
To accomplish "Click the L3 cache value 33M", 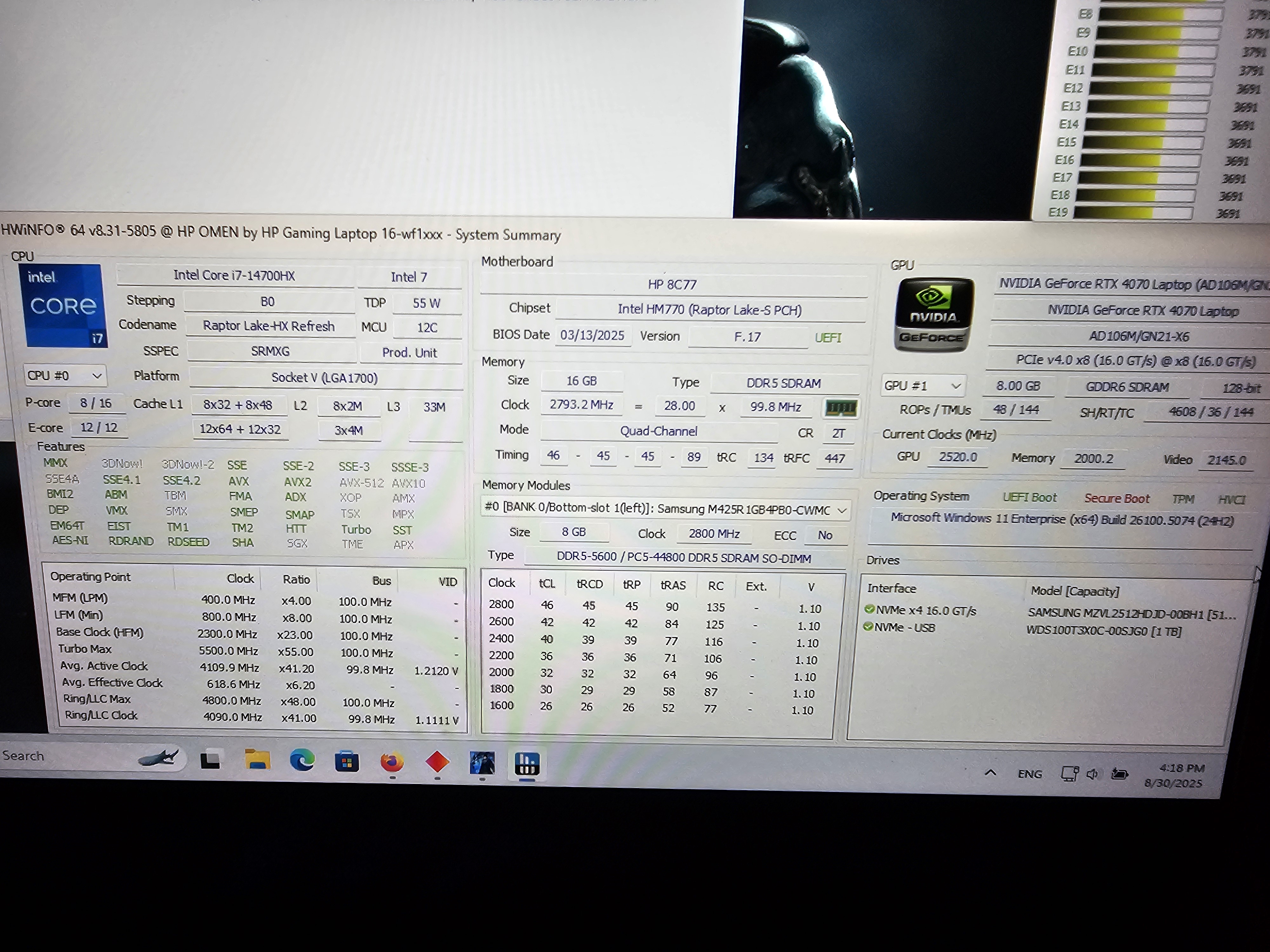I will 435,407.
